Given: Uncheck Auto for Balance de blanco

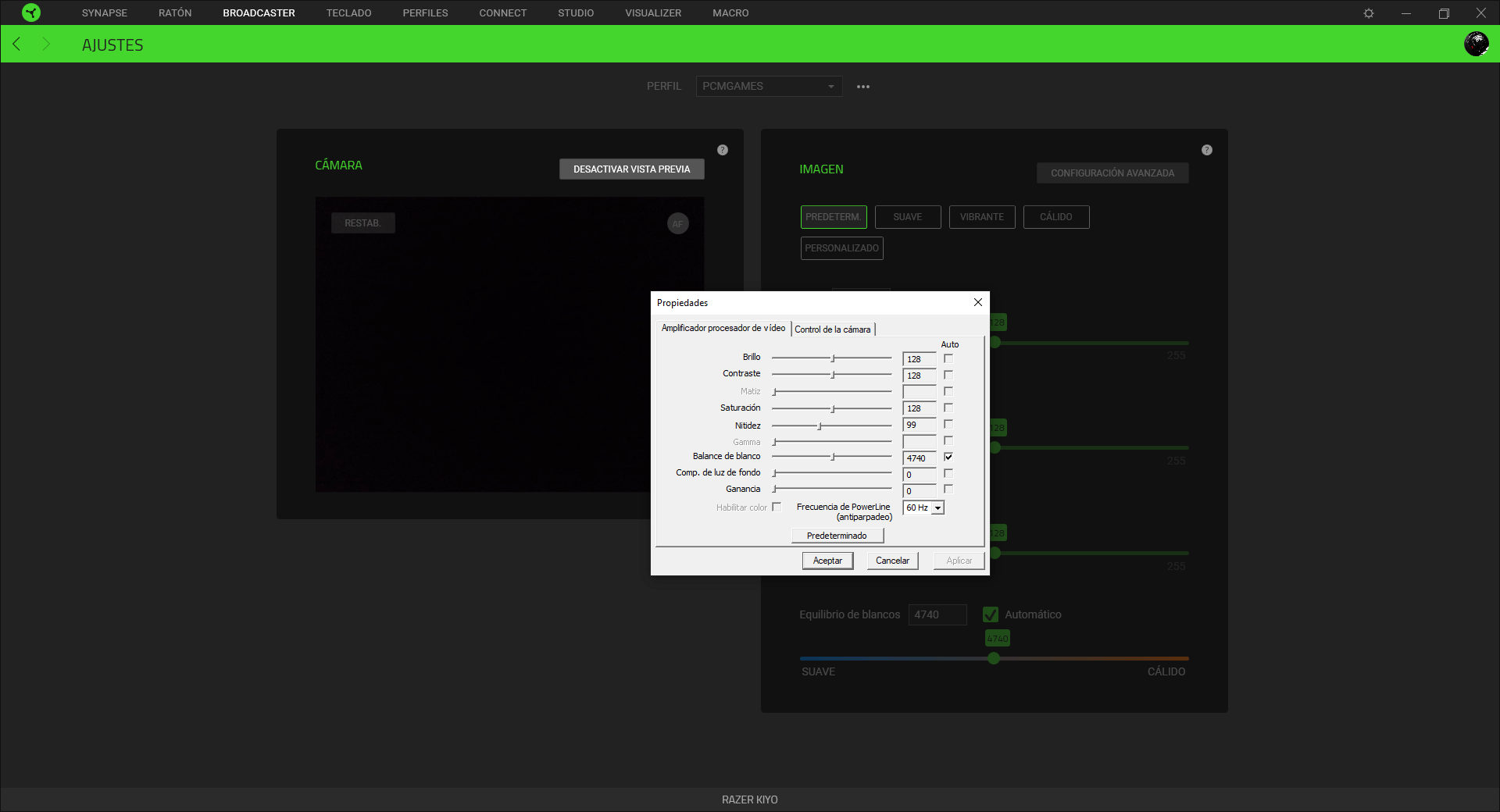Looking at the screenshot, I should click(948, 457).
